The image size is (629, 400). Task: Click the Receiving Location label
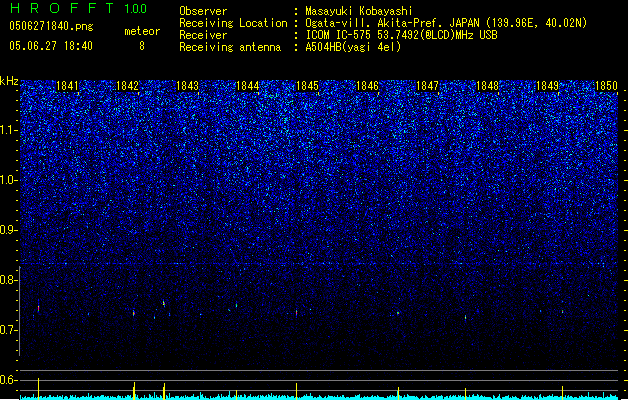point(233,23)
